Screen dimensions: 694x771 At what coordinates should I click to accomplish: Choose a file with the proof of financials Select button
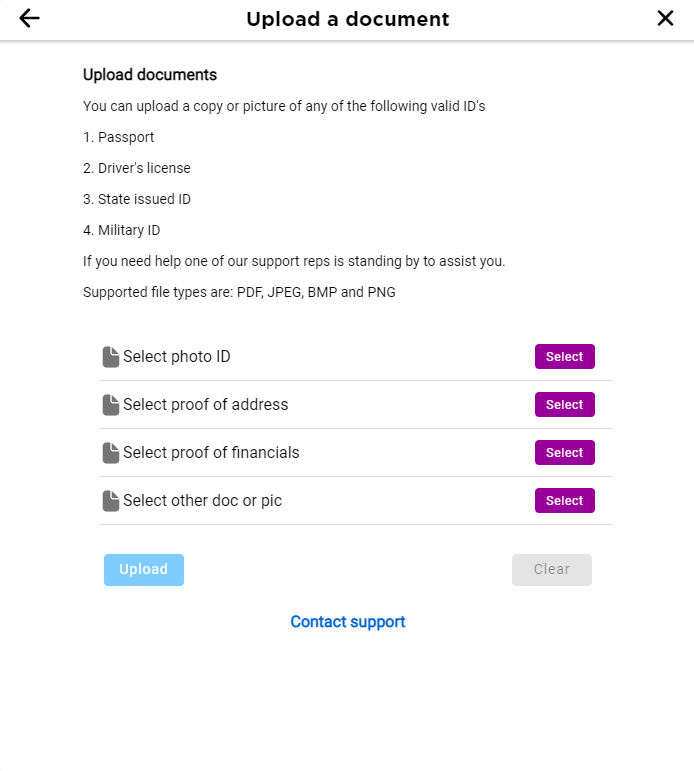point(565,452)
